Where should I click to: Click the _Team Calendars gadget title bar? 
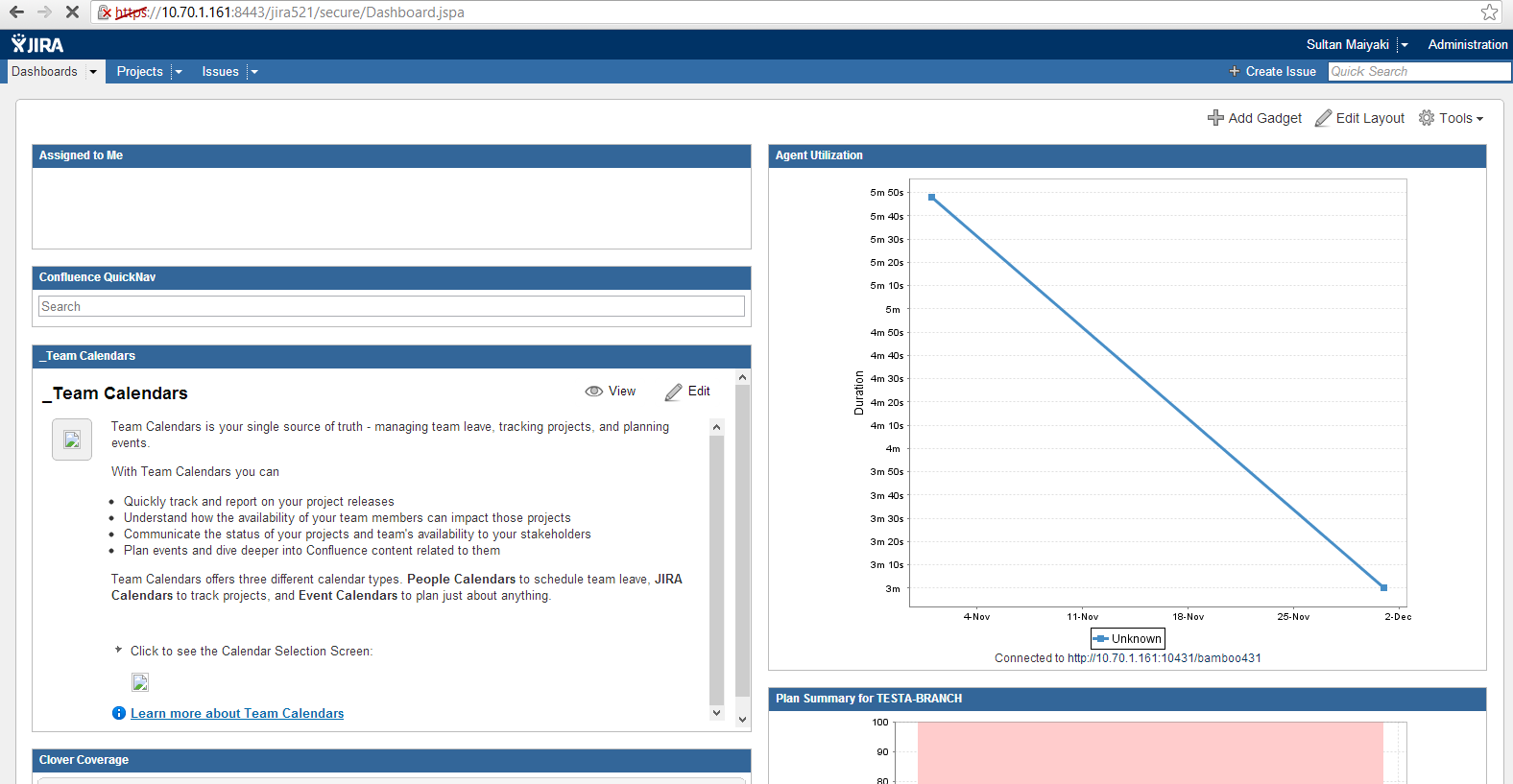click(x=392, y=356)
